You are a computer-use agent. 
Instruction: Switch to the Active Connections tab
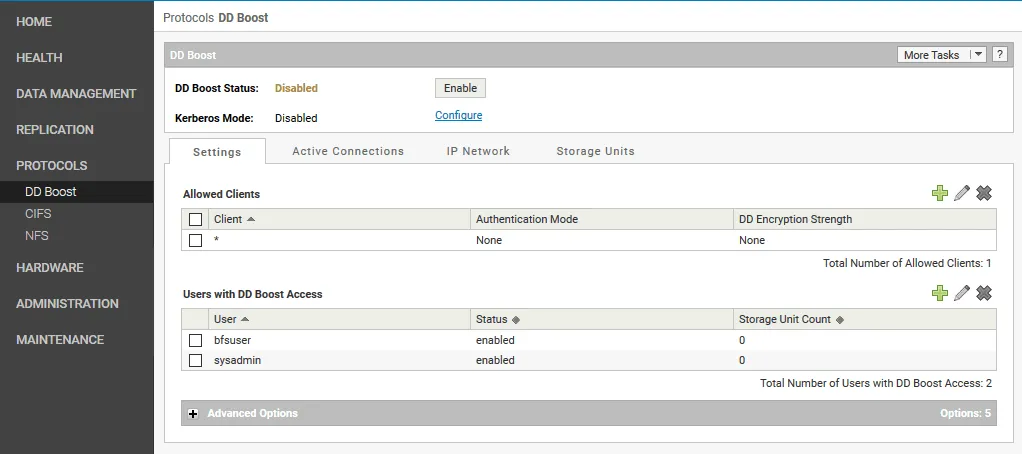click(348, 151)
